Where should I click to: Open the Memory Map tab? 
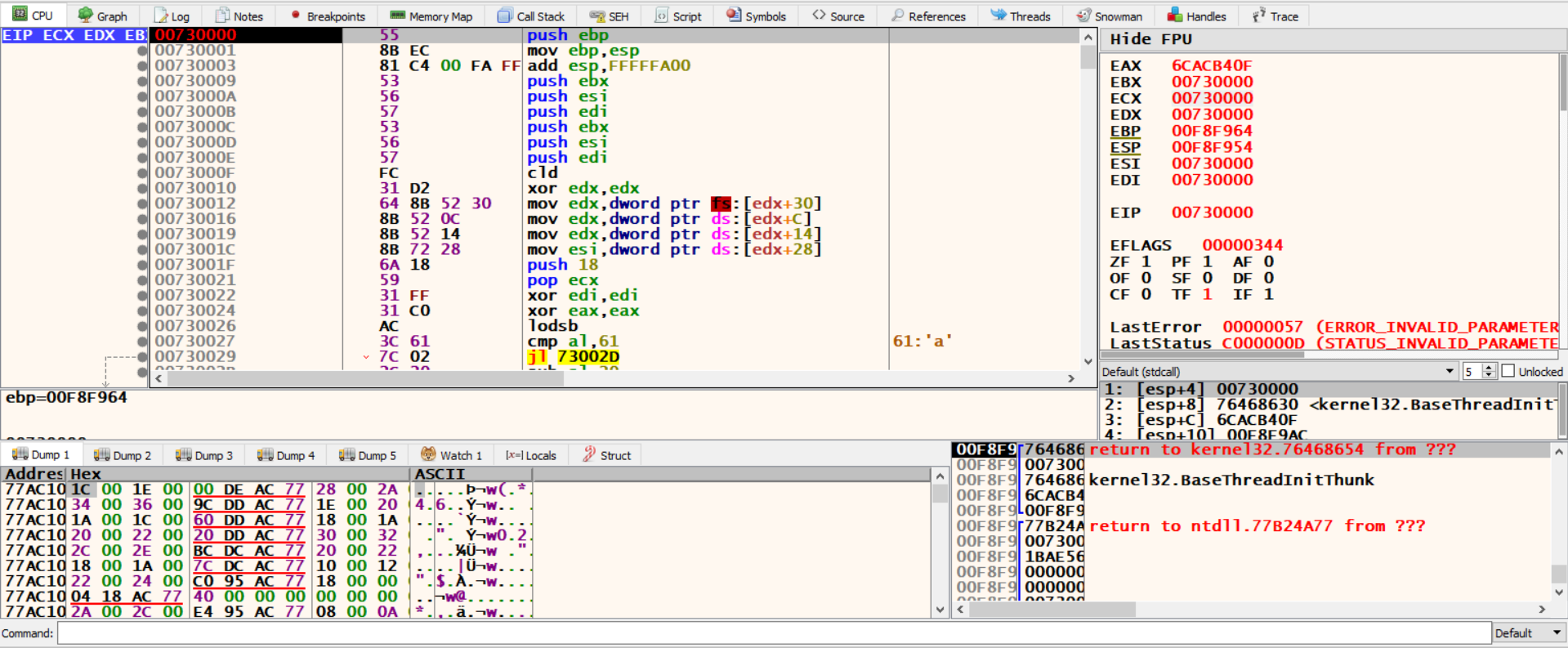coord(431,16)
